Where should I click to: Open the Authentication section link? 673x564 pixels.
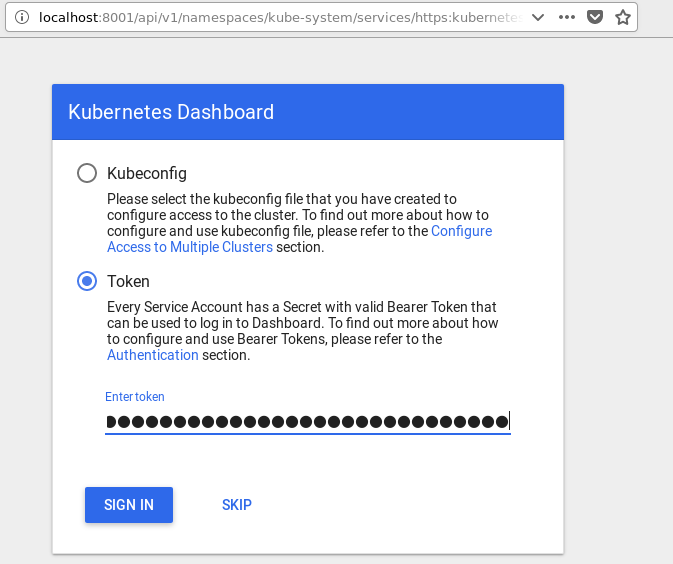click(153, 355)
